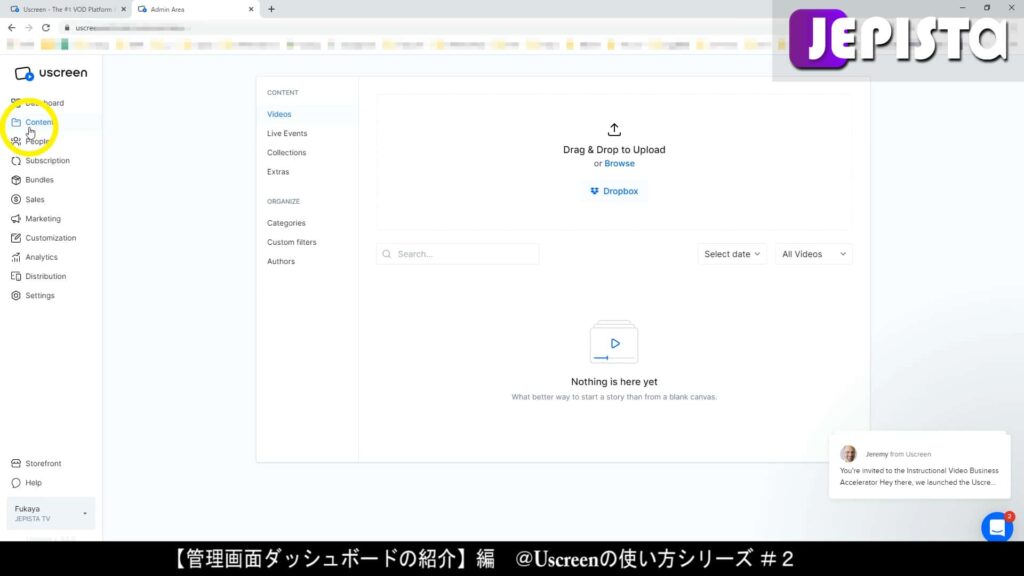Open Extras section
Viewport: 1024px width, 576px height.
[278, 172]
